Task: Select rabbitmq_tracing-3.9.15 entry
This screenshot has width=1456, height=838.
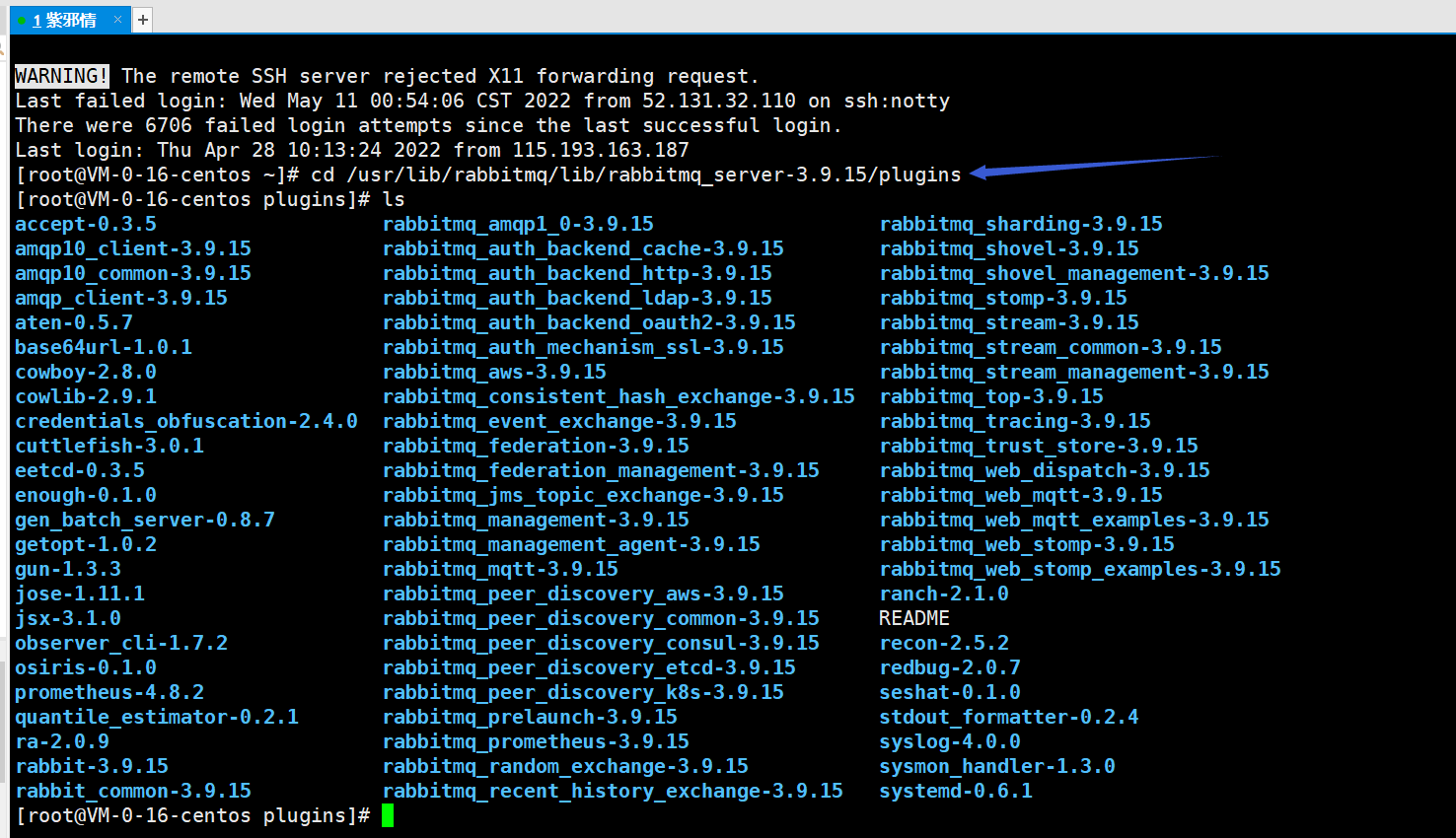Action: click(1015, 421)
